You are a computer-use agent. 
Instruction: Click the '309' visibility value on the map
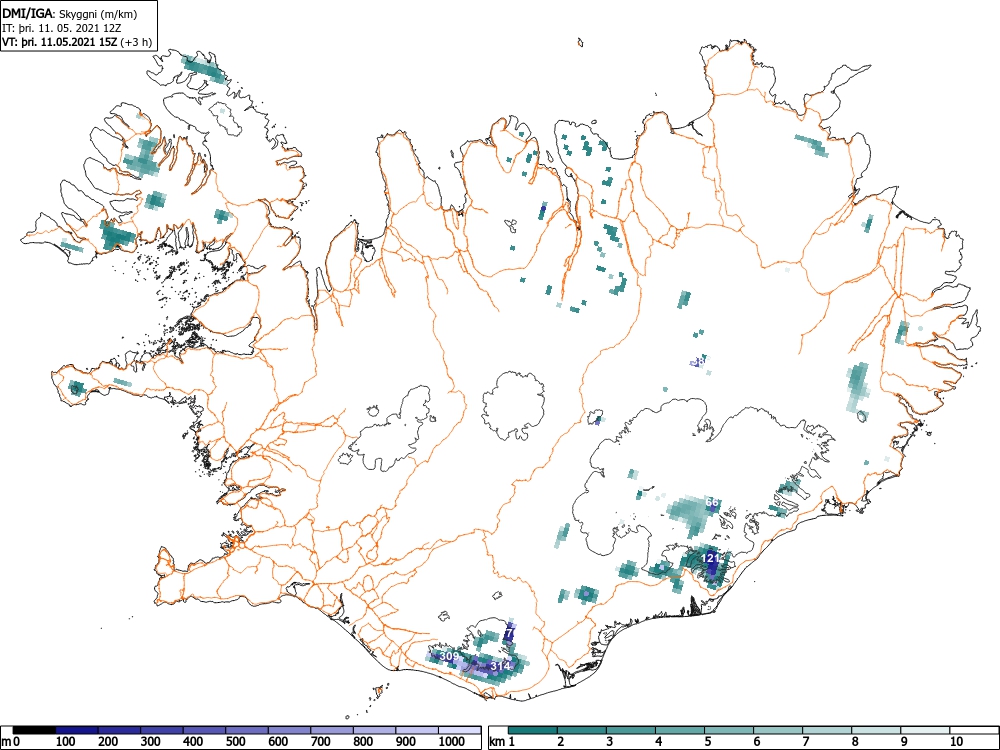(450, 656)
